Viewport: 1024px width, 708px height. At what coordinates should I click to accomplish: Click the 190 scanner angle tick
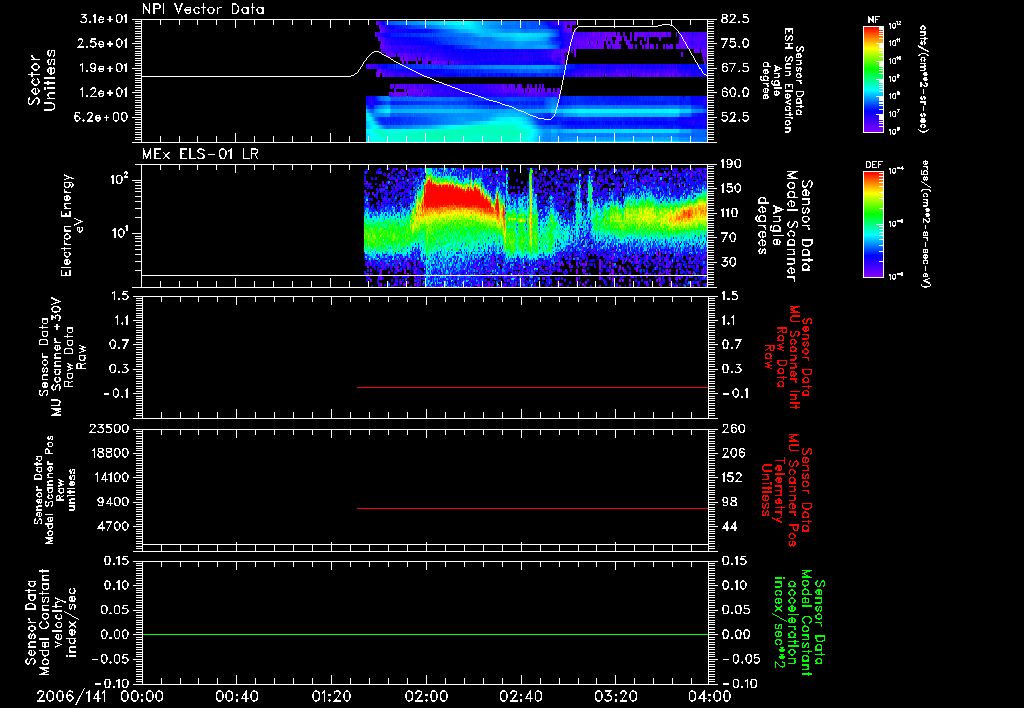tap(732, 164)
